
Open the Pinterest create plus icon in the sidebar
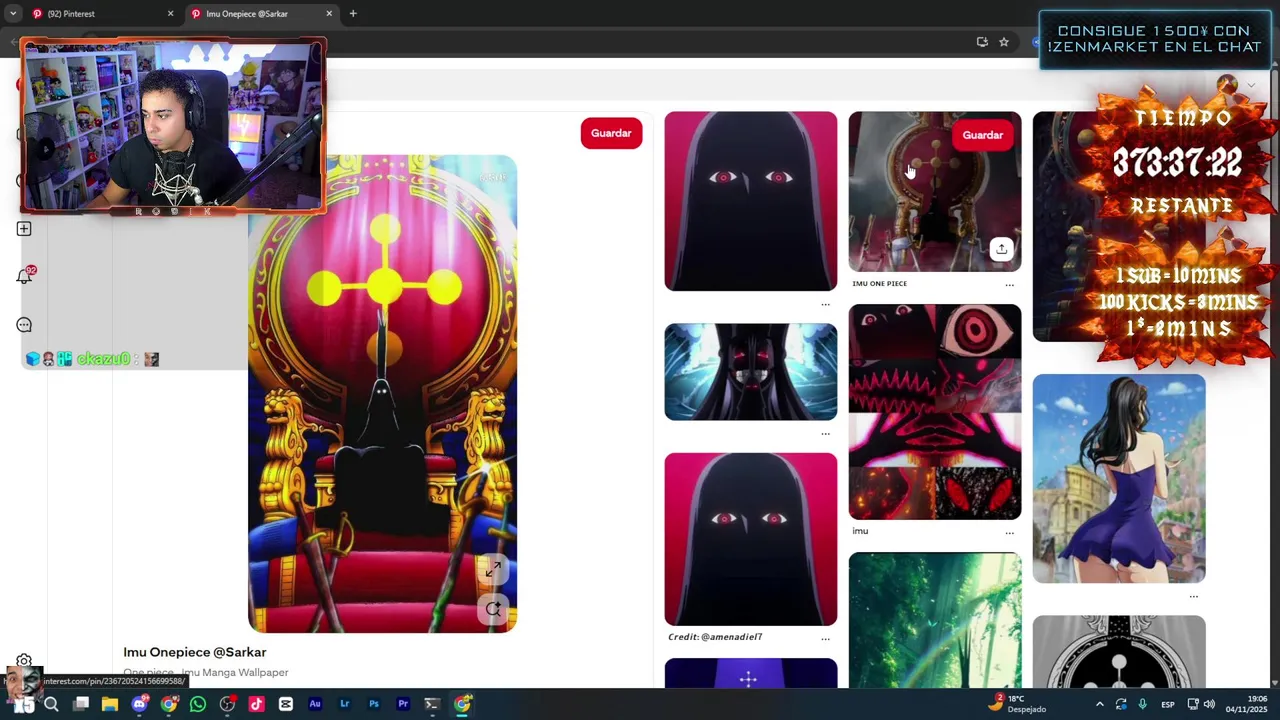coord(24,229)
